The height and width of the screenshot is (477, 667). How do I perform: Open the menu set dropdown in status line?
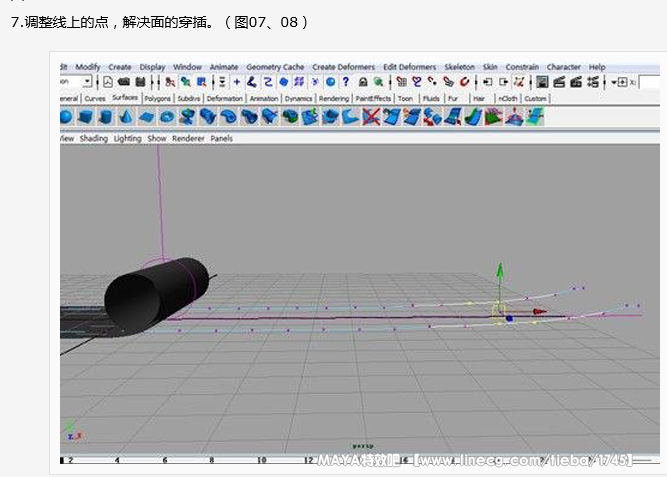click(x=86, y=82)
